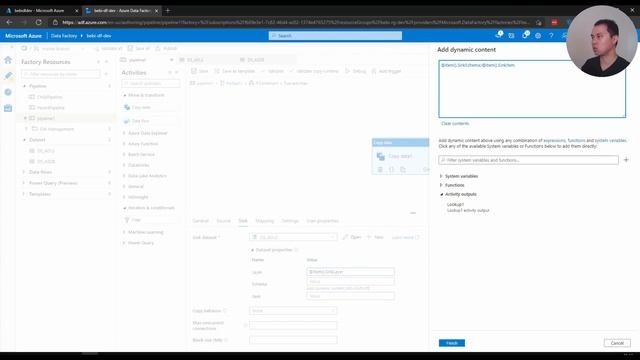Click New next to Sink dataset
This screenshot has height=360, width=640.
click(x=375, y=237)
